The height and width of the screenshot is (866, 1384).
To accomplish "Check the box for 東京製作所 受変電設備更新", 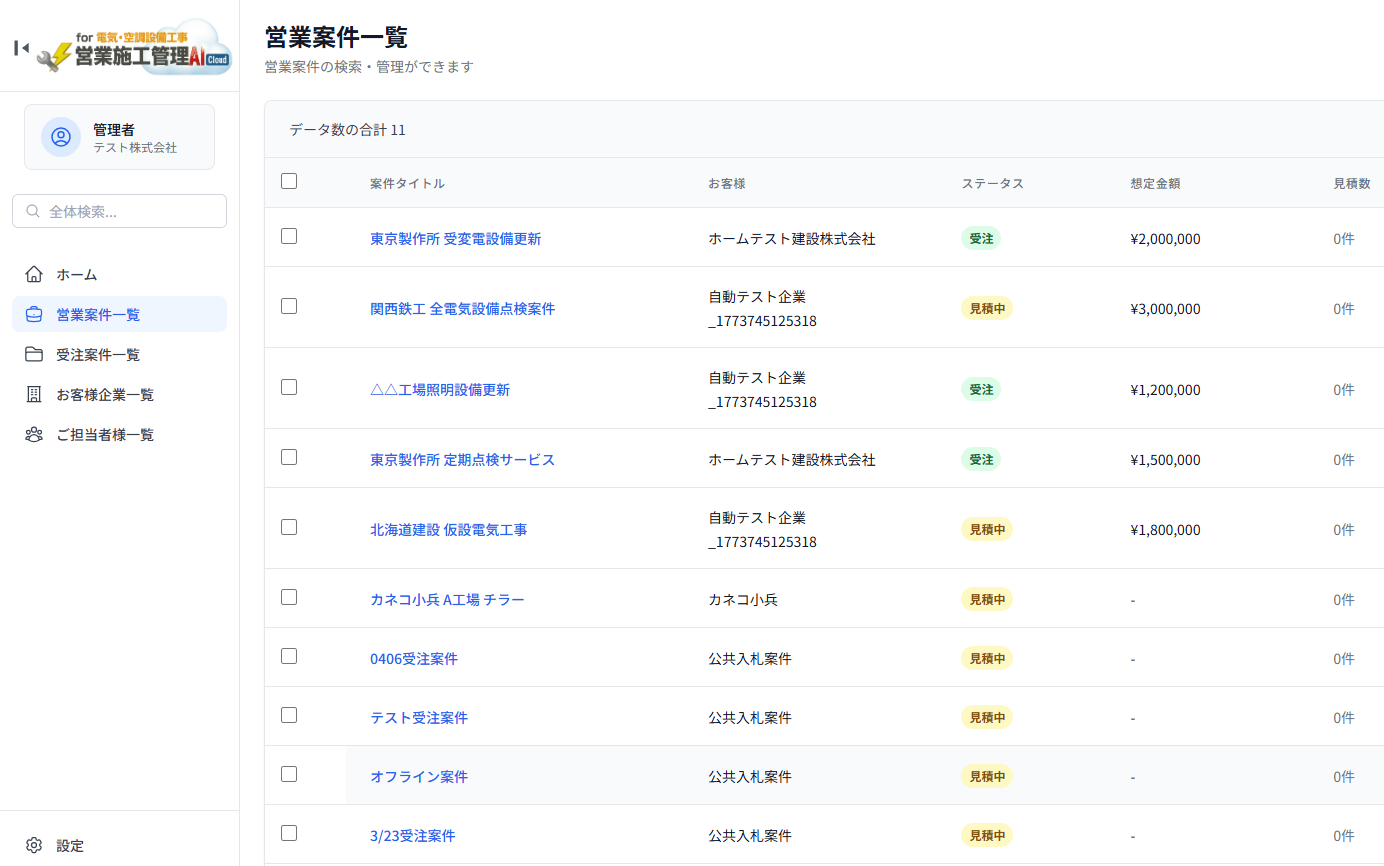I will pyautogui.click(x=289, y=236).
